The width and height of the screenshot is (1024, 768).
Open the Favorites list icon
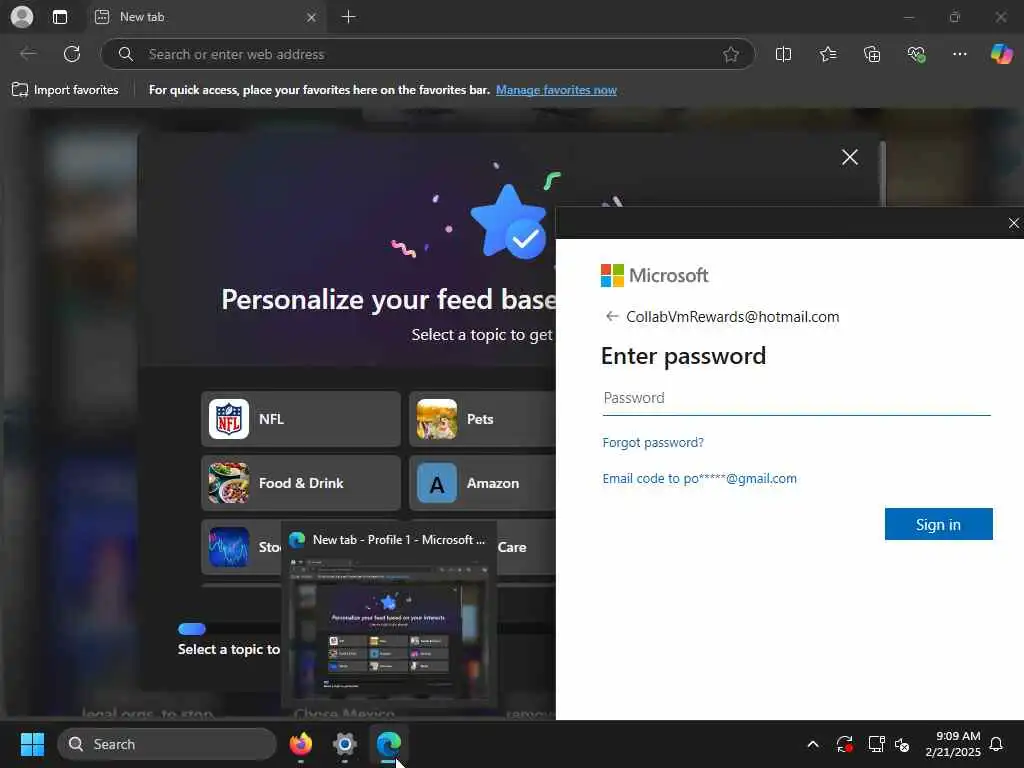click(827, 54)
